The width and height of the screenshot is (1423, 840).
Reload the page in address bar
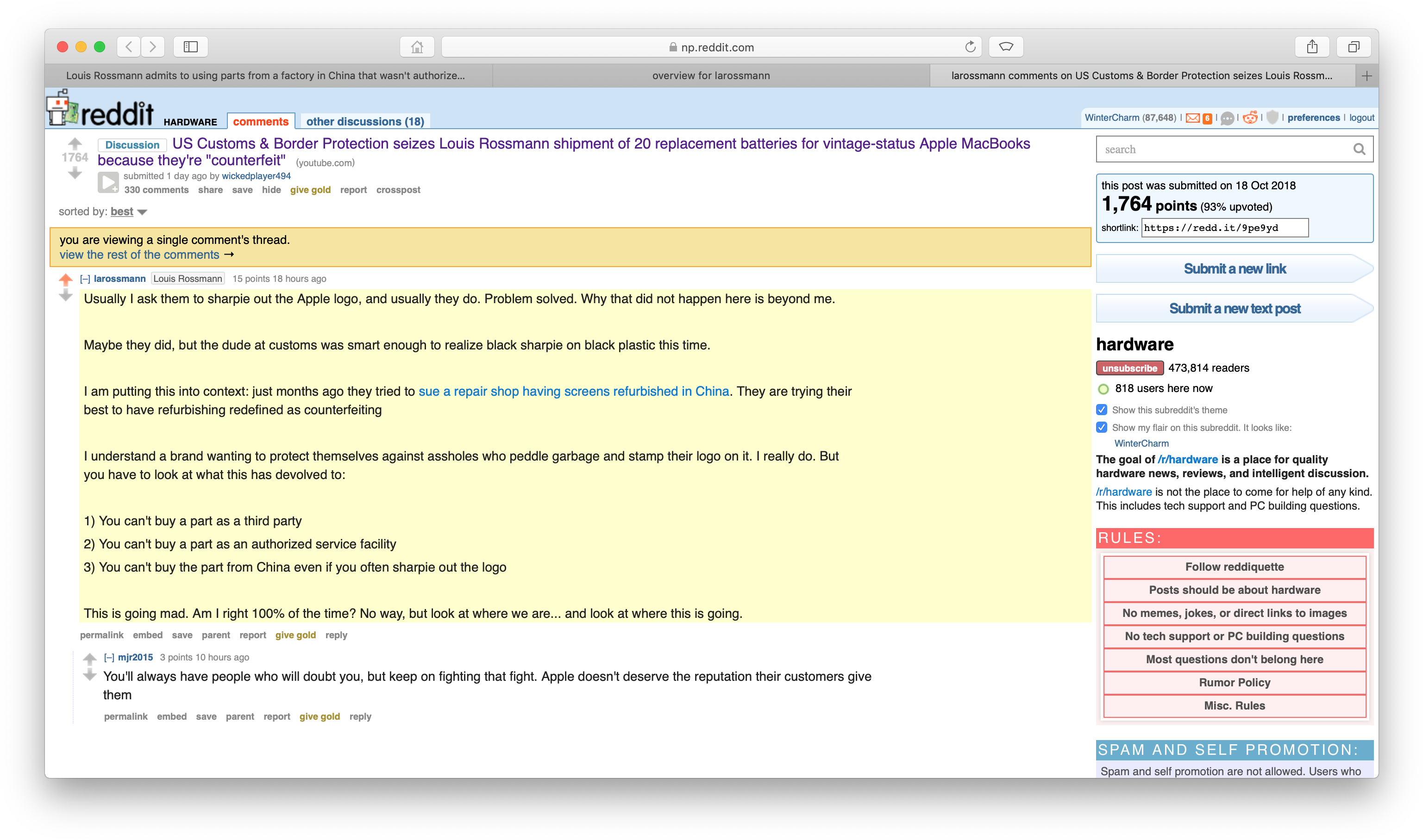(x=970, y=47)
